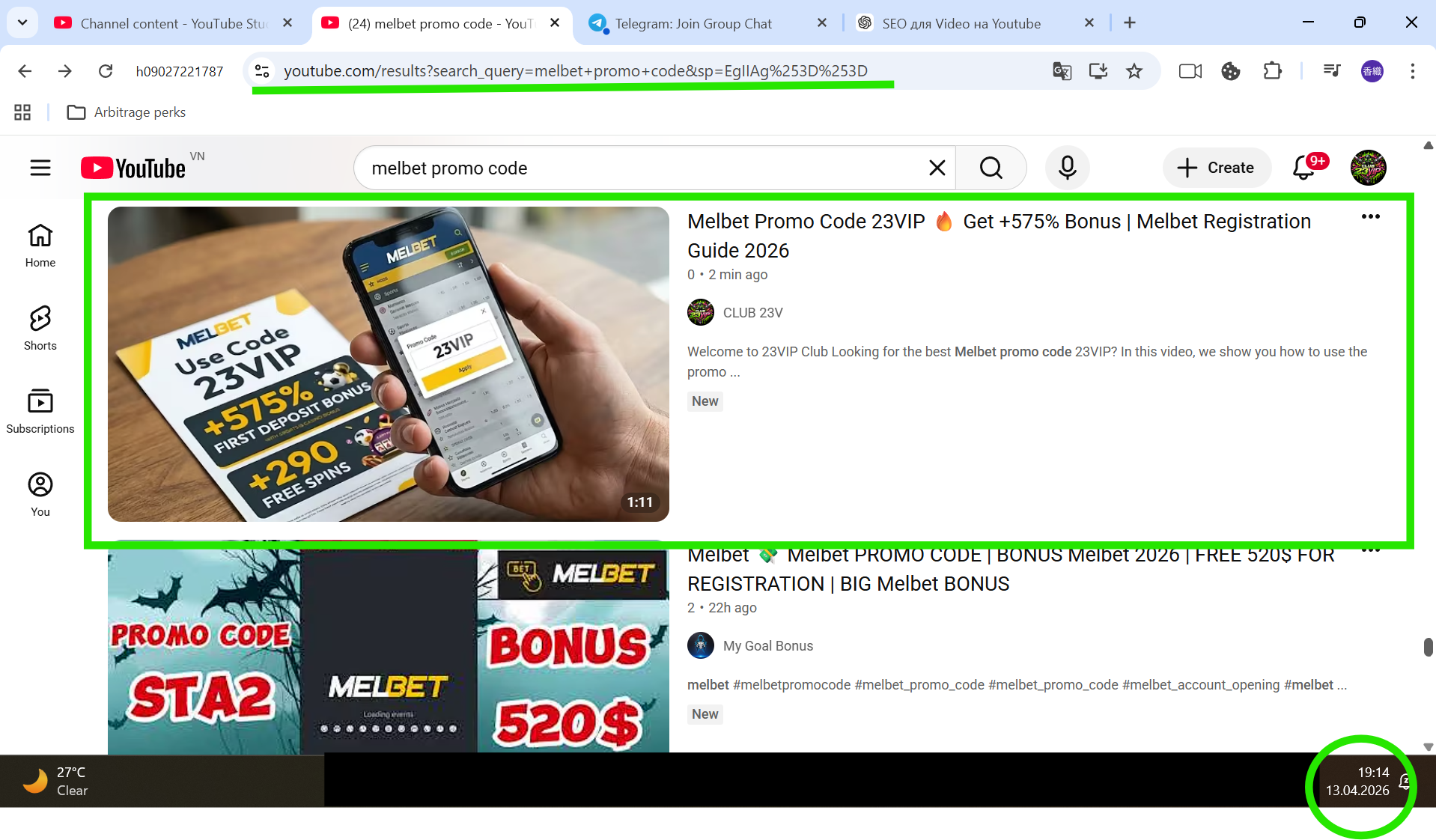Submit the search with the magnifier button

click(x=991, y=168)
